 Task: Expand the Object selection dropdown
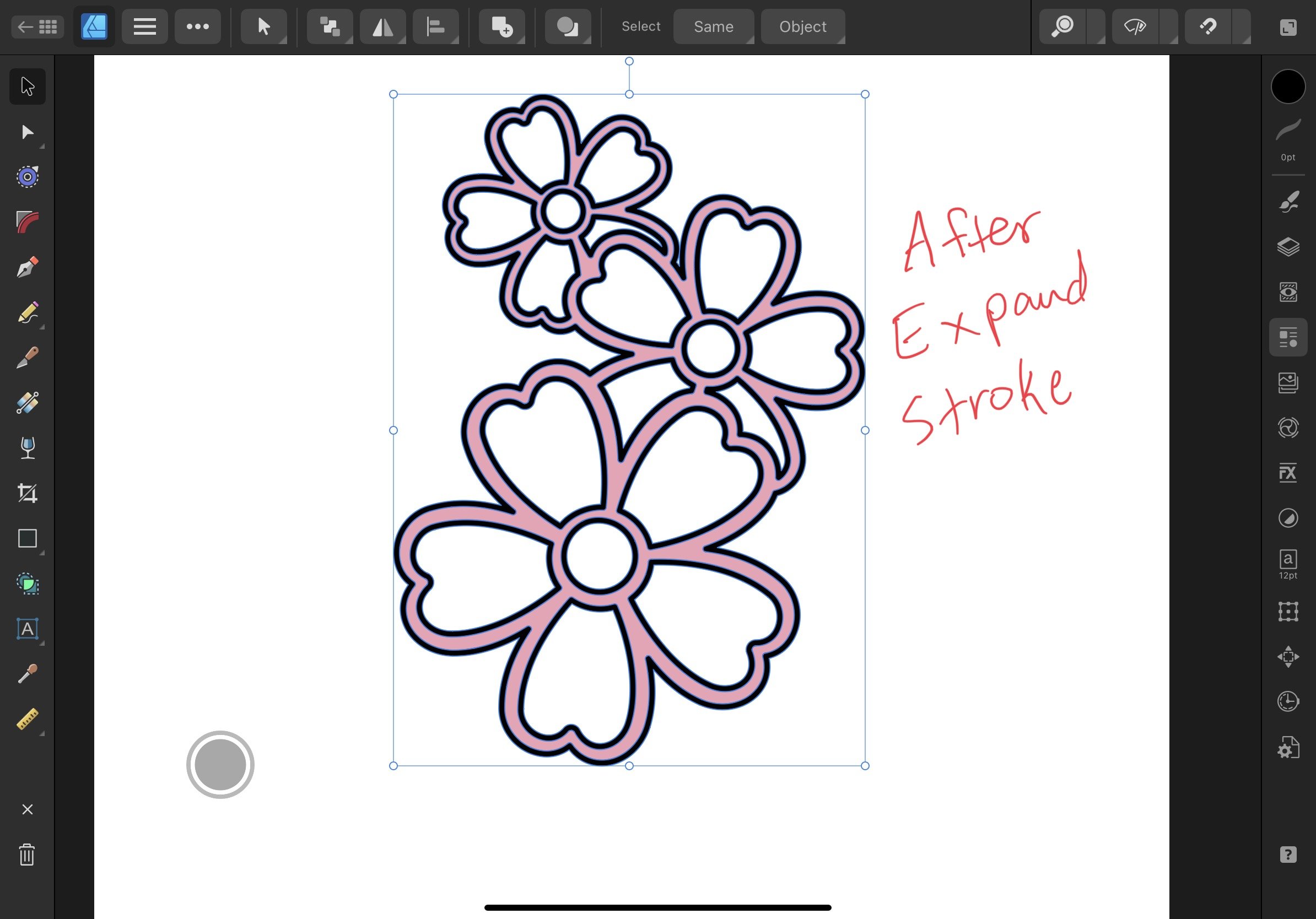(x=802, y=26)
